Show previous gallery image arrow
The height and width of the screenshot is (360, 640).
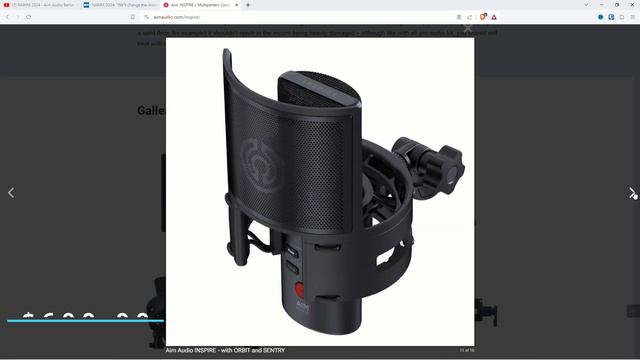click(x=11, y=193)
